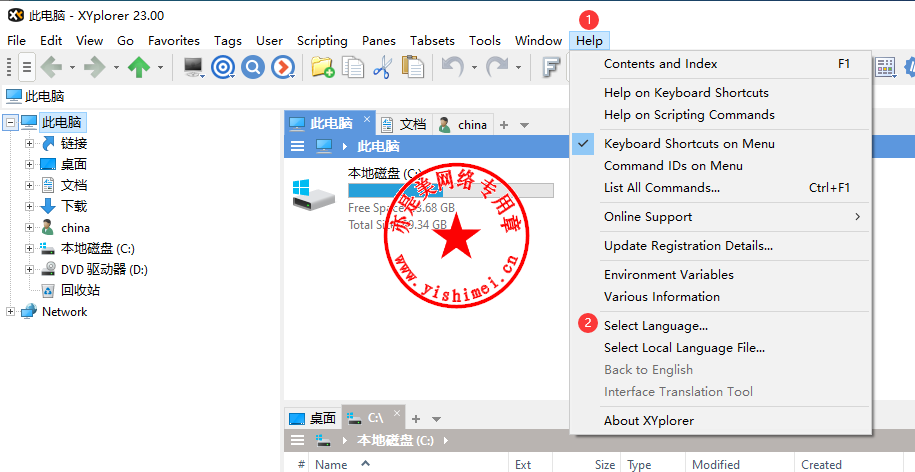Open the Tabsets menu
This screenshot has height=472, width=915.
[x=432, y=41]
